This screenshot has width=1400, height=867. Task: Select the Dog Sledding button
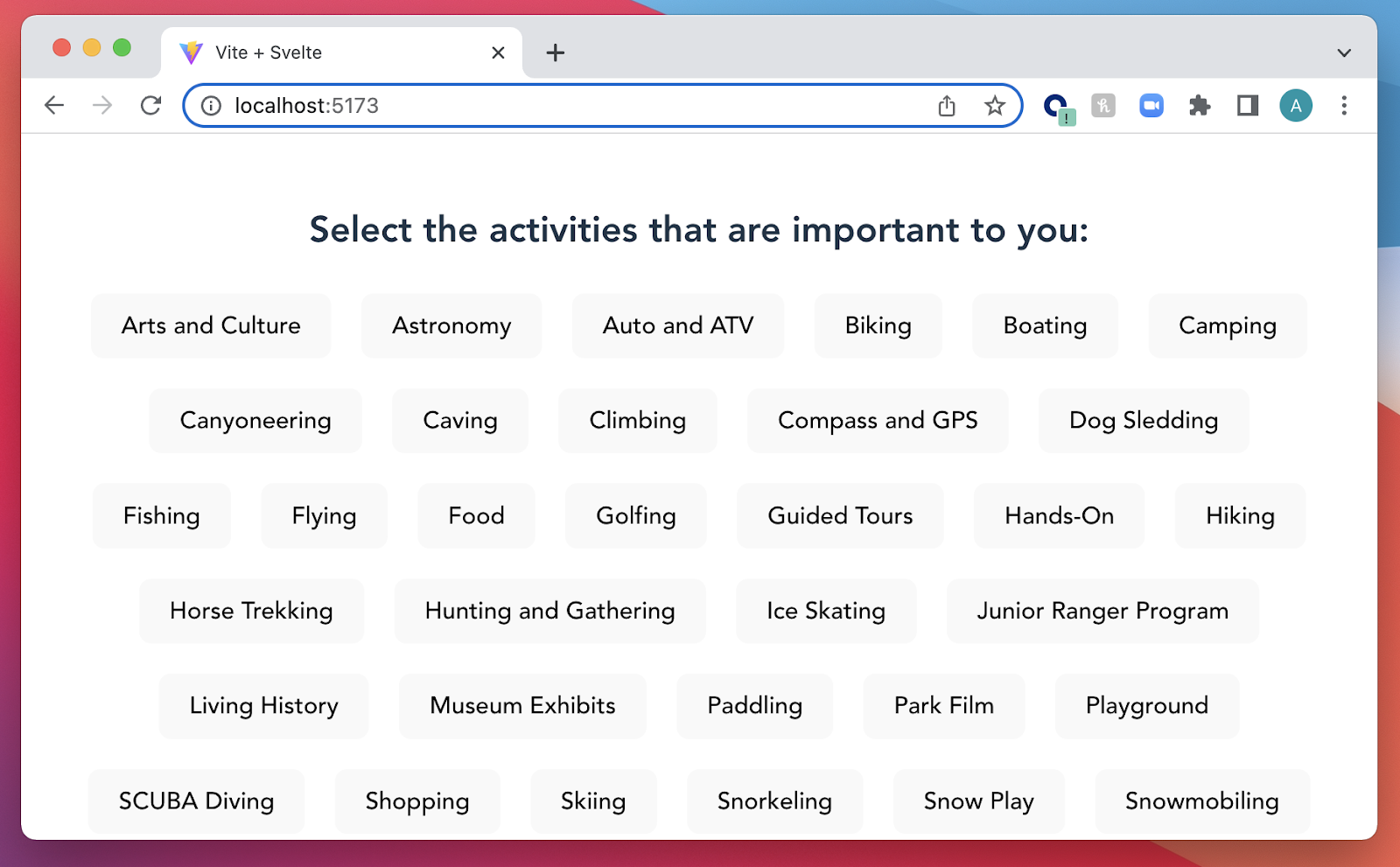click(1144, 421)
